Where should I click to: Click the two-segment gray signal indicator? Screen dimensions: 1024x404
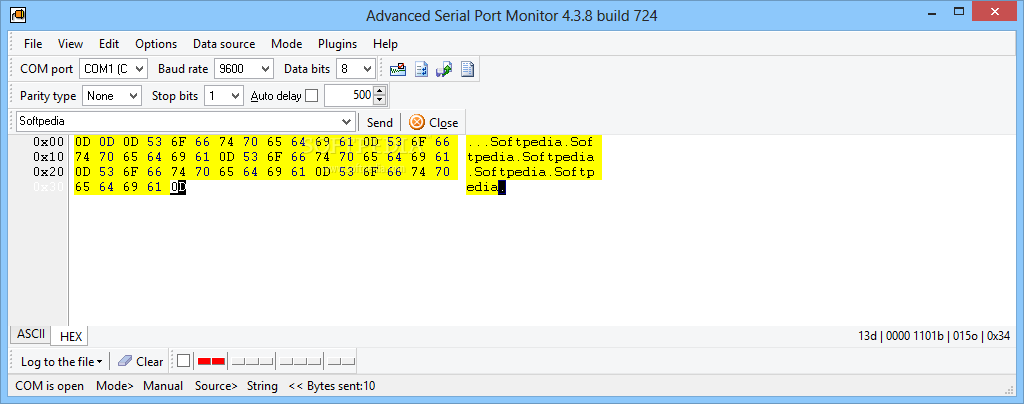point(342,361)
